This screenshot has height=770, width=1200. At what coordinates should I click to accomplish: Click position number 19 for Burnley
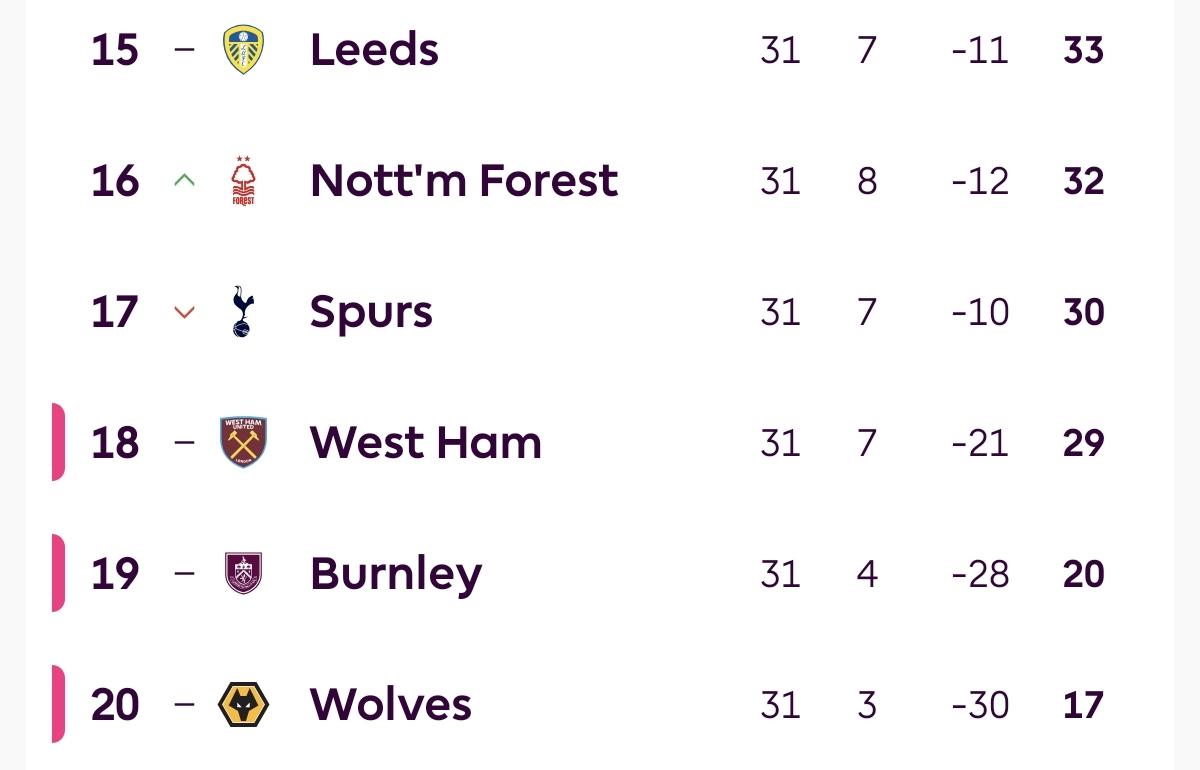pos(115,574)
